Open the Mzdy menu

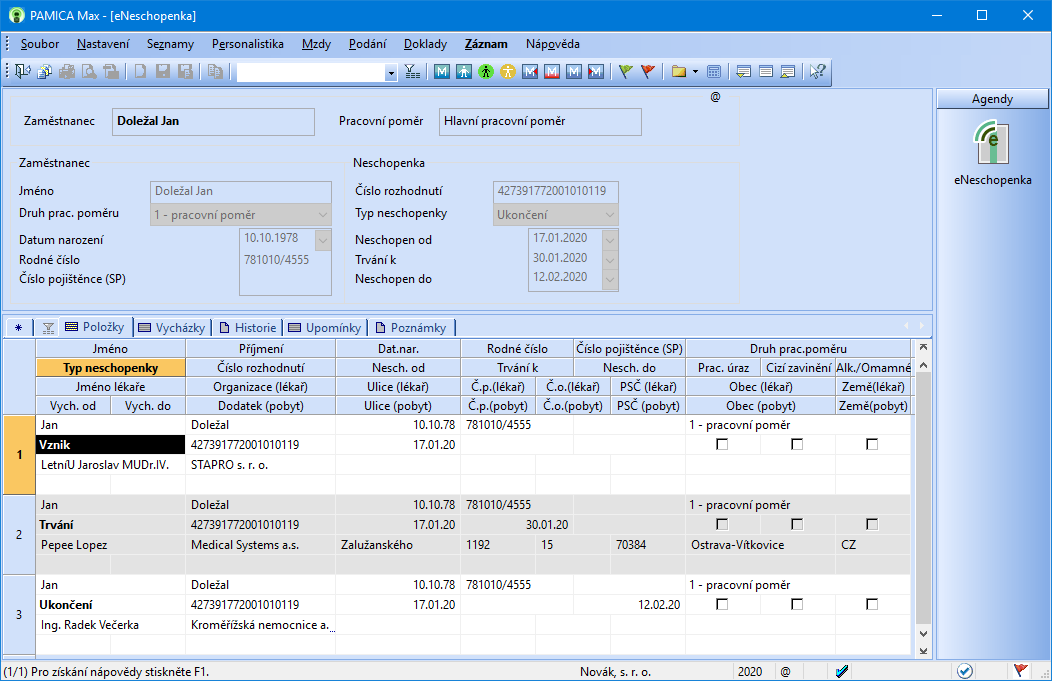pyautogui.click(x=316, y=44)
